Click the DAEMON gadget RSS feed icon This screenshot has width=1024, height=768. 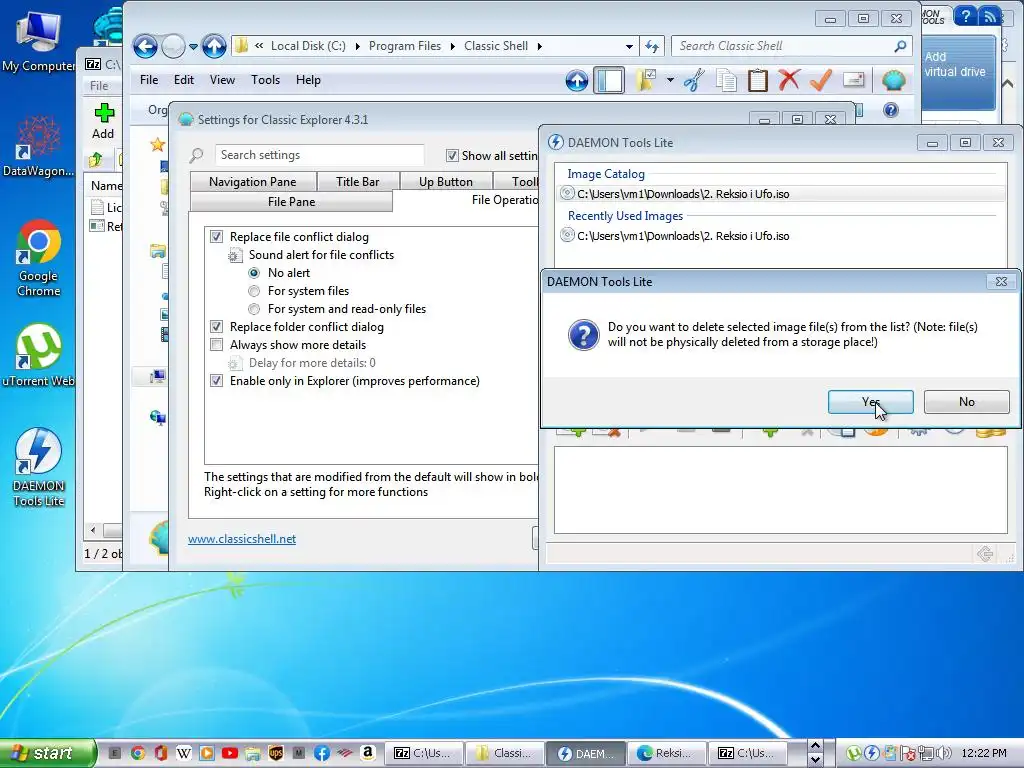coord(991,16)
